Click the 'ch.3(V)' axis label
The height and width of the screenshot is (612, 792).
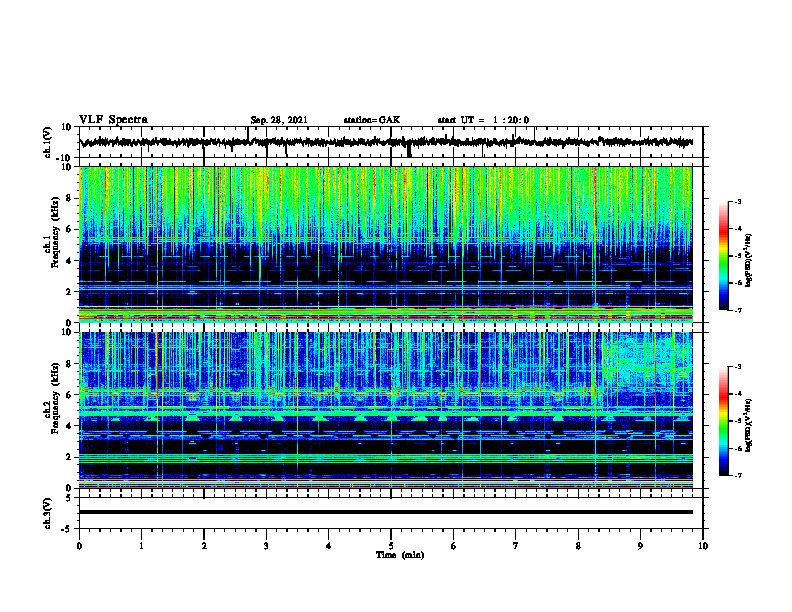point(48,514)
